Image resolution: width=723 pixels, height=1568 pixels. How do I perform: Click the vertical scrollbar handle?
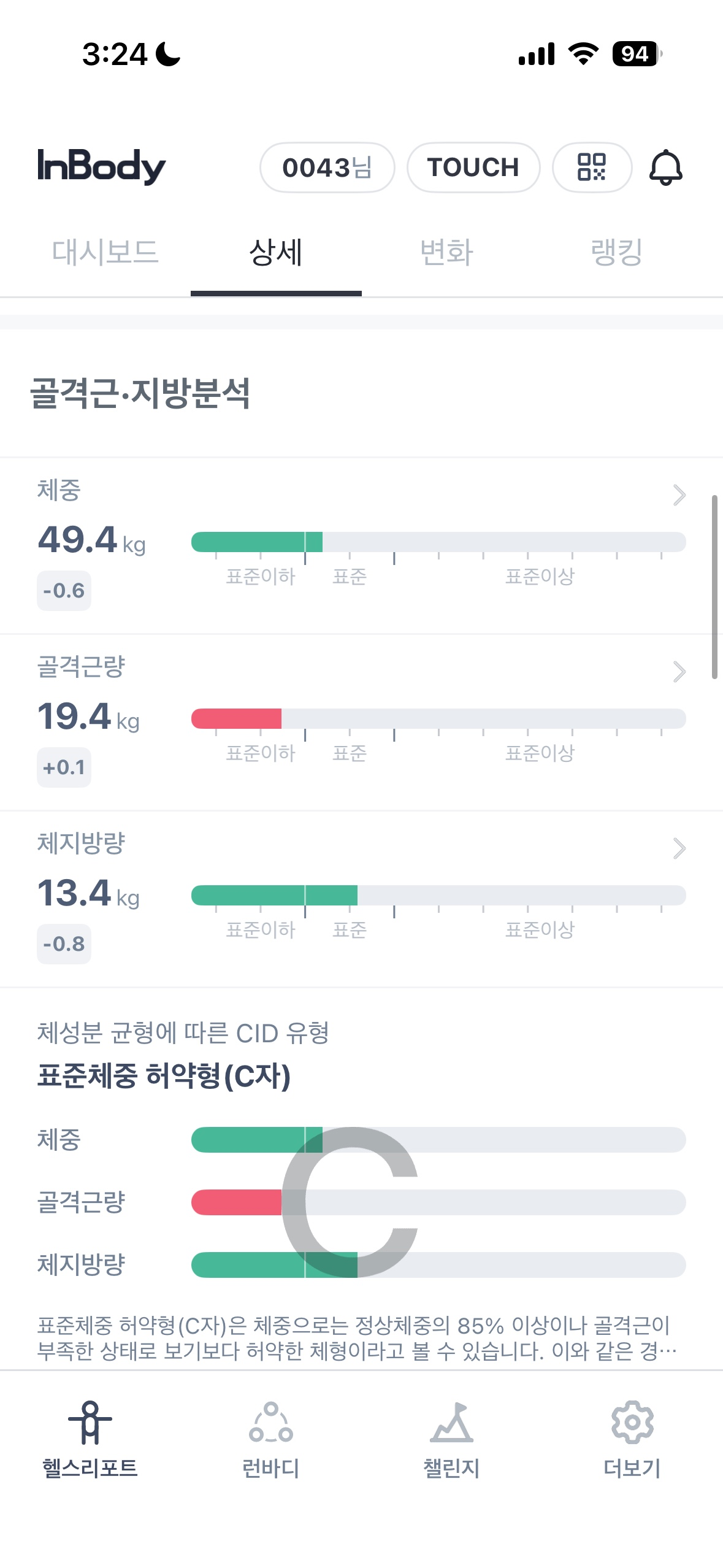tap(714, 586)
